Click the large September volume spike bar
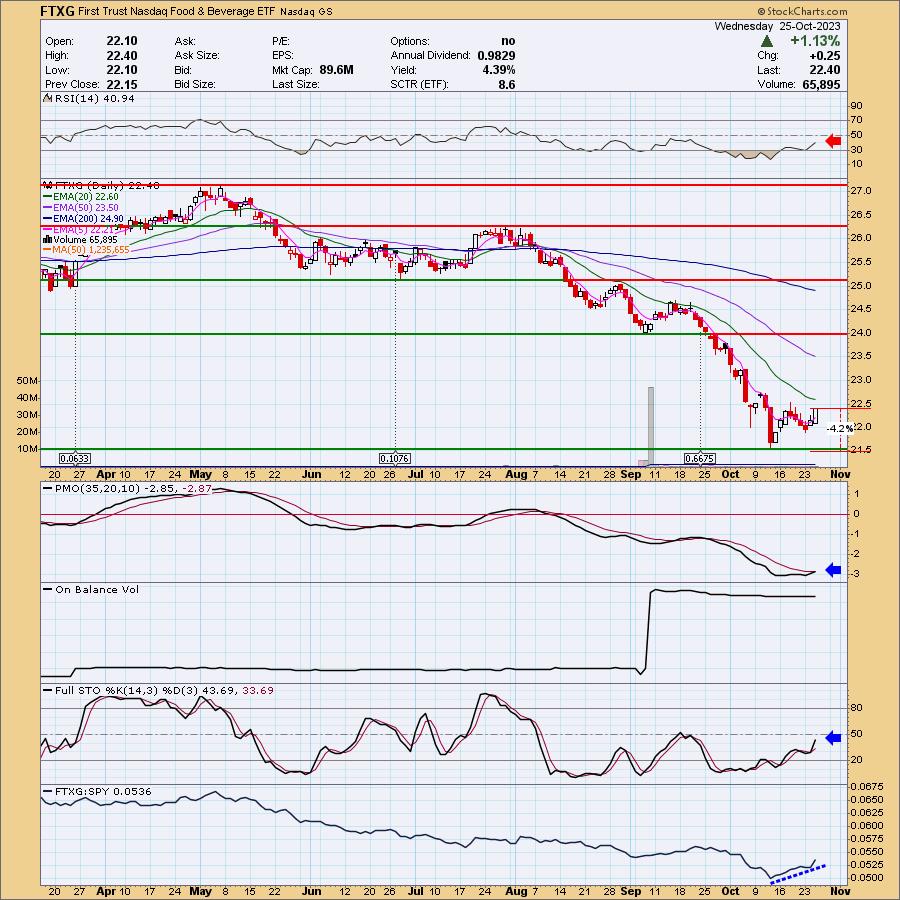 pos(651,425)
